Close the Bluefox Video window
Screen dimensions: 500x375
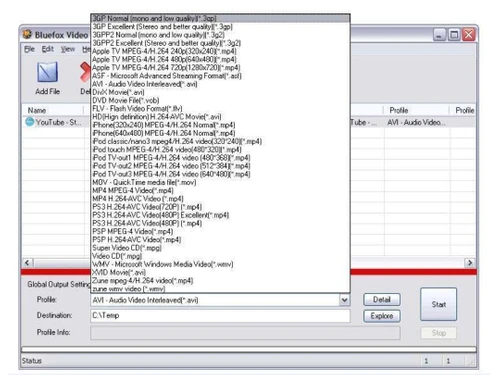click(x=469, y=35)
